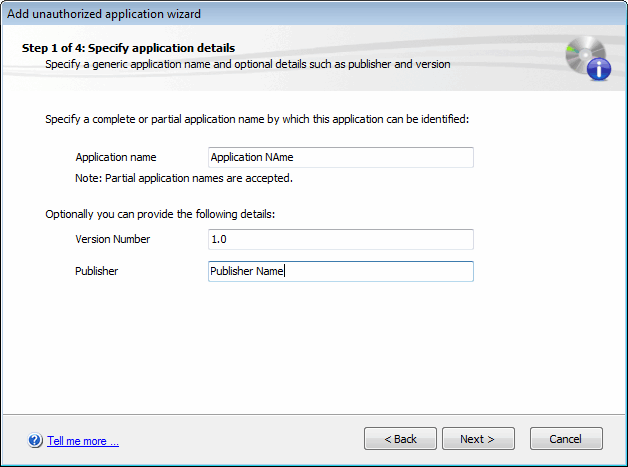Click the 'Specify a complete or partial' instruction
The image size is (628, 467).
click(257, 119)
